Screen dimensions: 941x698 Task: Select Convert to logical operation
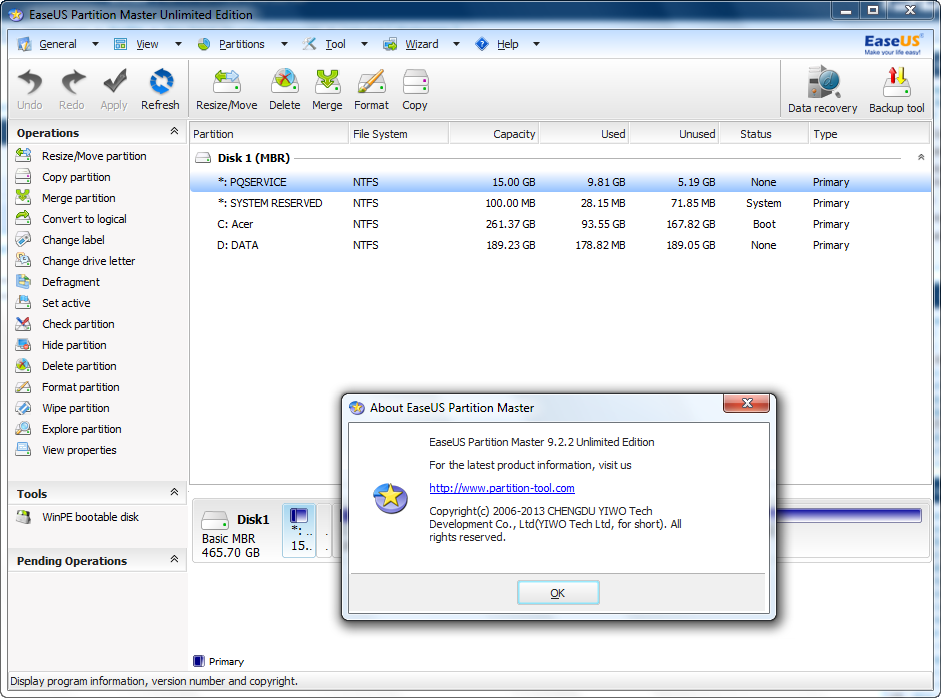84,219
